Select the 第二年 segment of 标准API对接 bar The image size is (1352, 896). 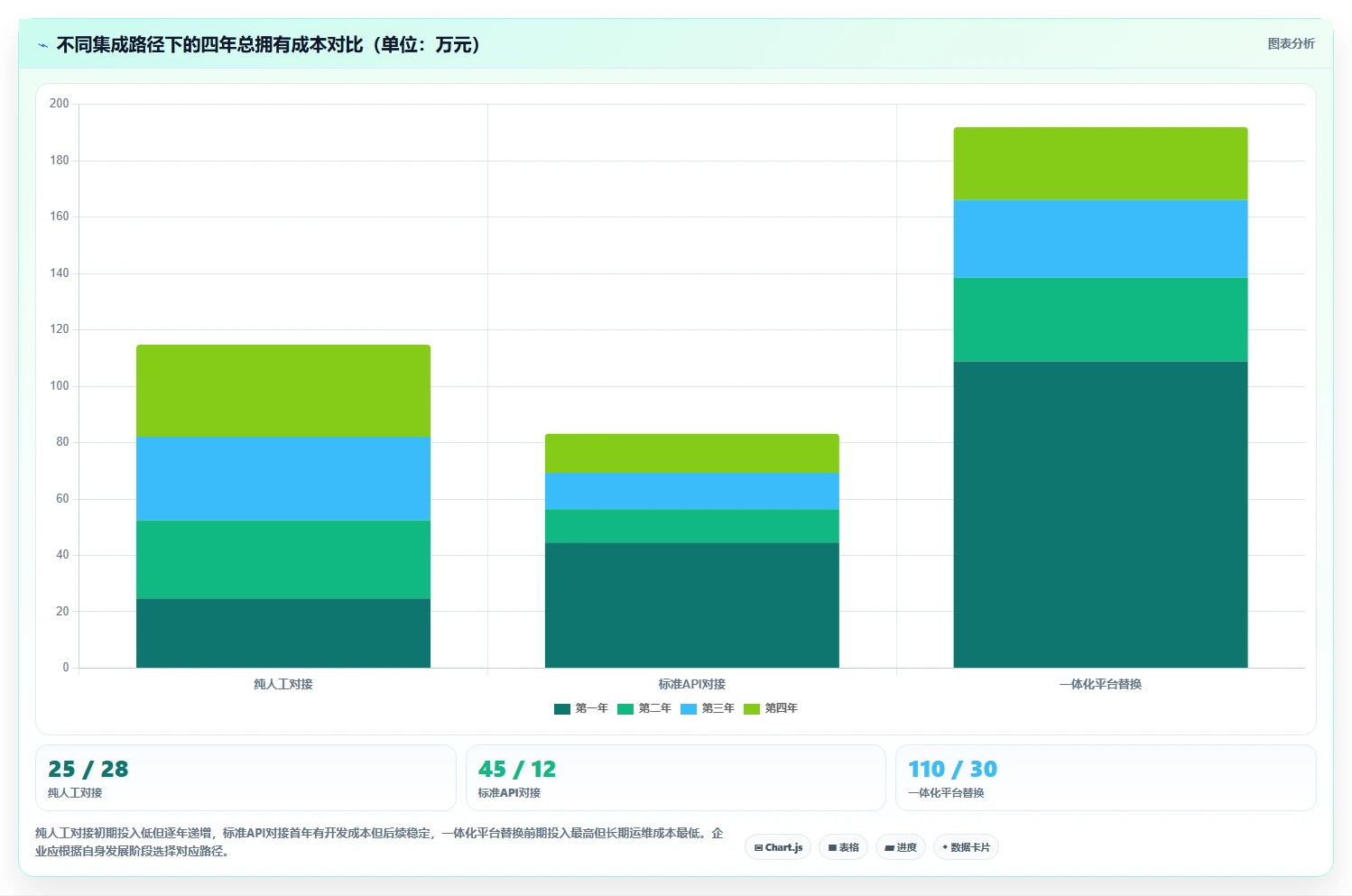[692, 526]
